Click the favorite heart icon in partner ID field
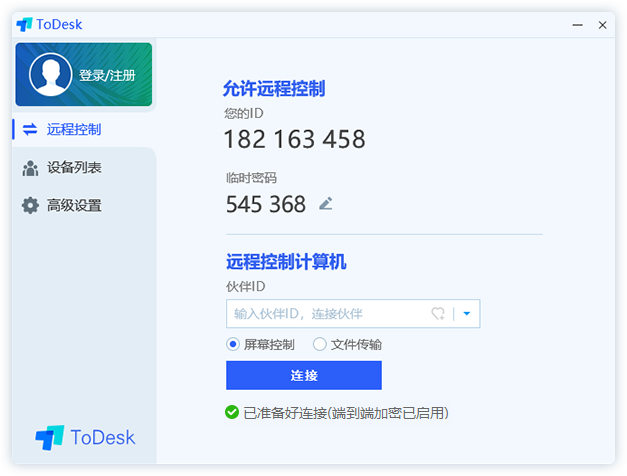 (x=438, y=313)
